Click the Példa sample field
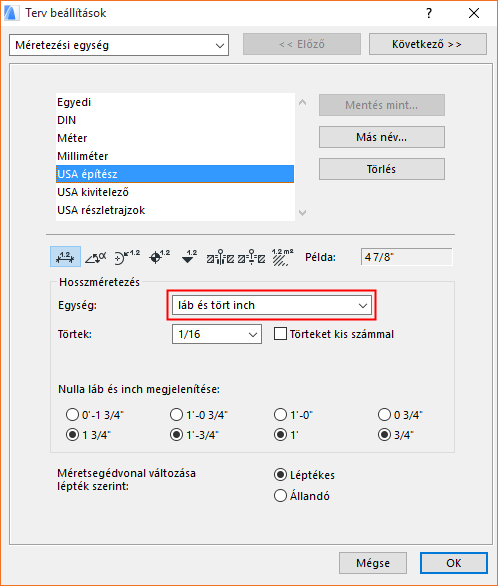 (x=406, y=257)
